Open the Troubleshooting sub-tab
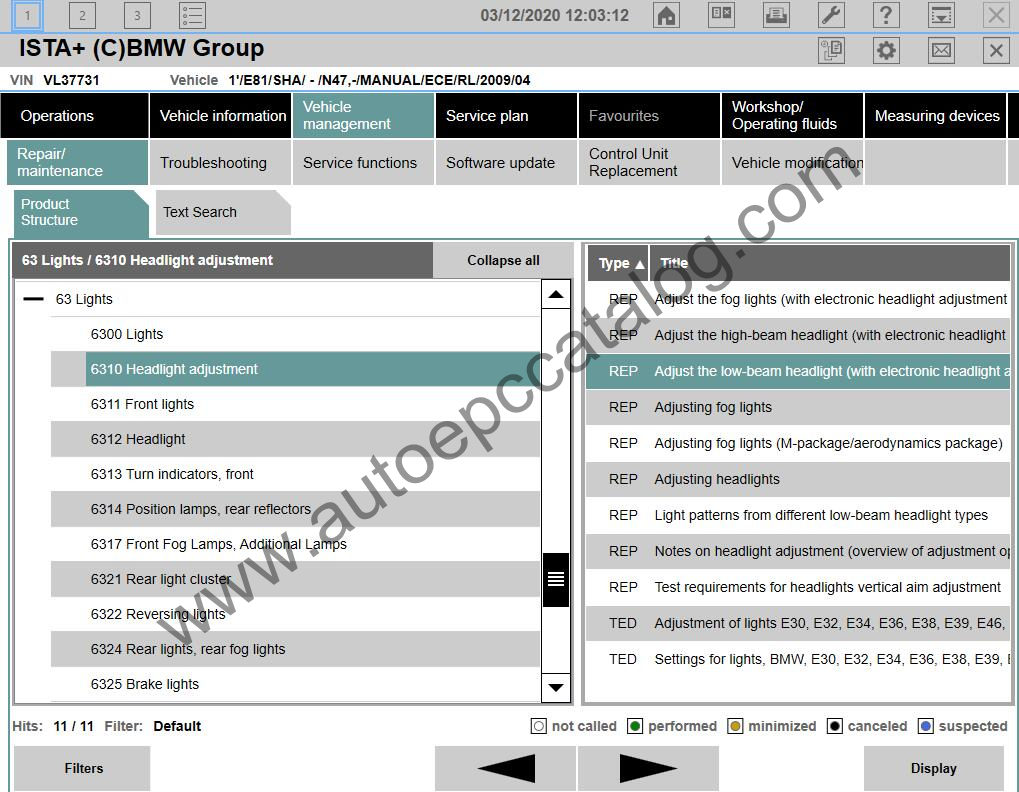 pos(220,162)
